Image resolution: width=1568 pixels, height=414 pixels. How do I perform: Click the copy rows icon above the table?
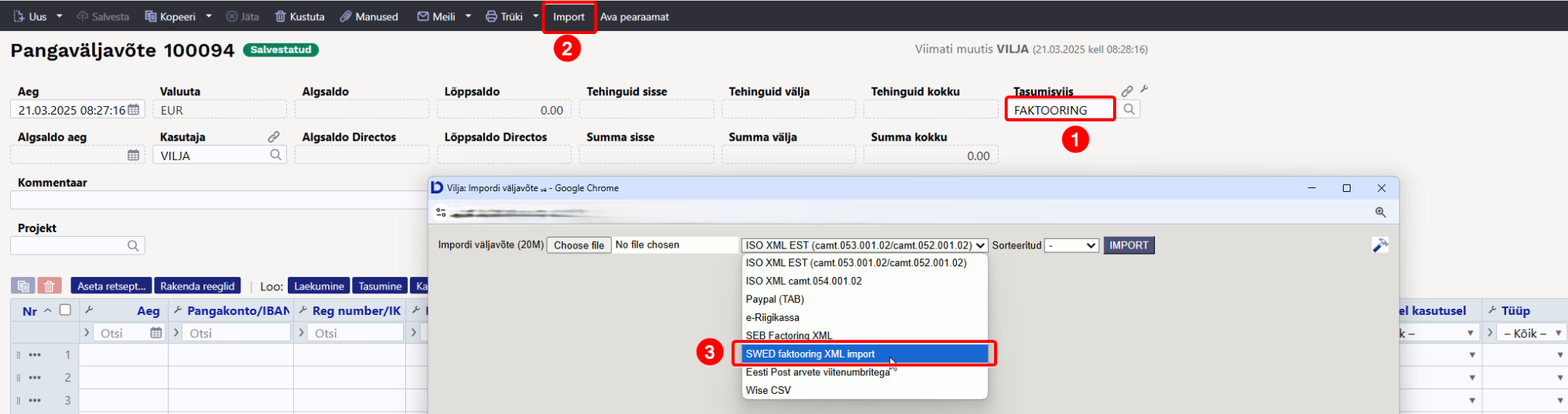click(x=22, y=286)
